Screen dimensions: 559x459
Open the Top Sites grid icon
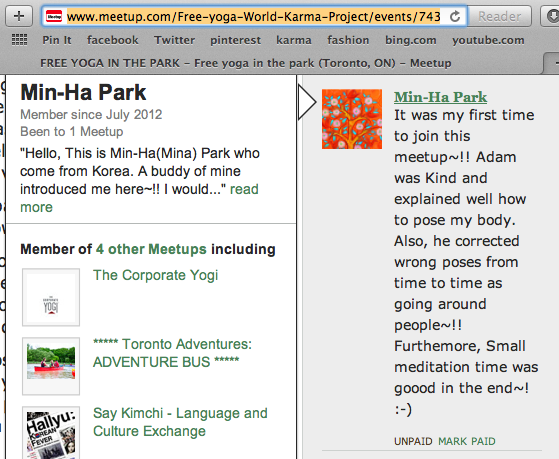[x=19, y=40]
